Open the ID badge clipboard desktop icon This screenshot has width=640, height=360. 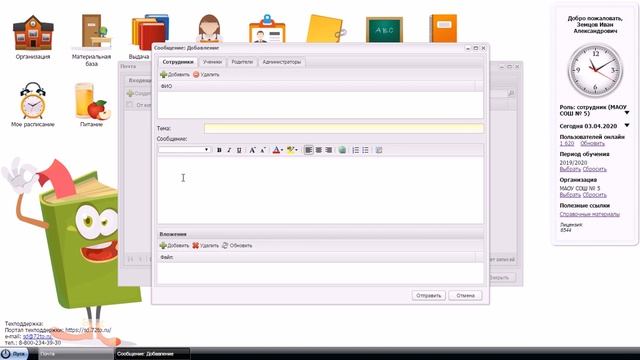pyautogui.click(x=267, y=29)
